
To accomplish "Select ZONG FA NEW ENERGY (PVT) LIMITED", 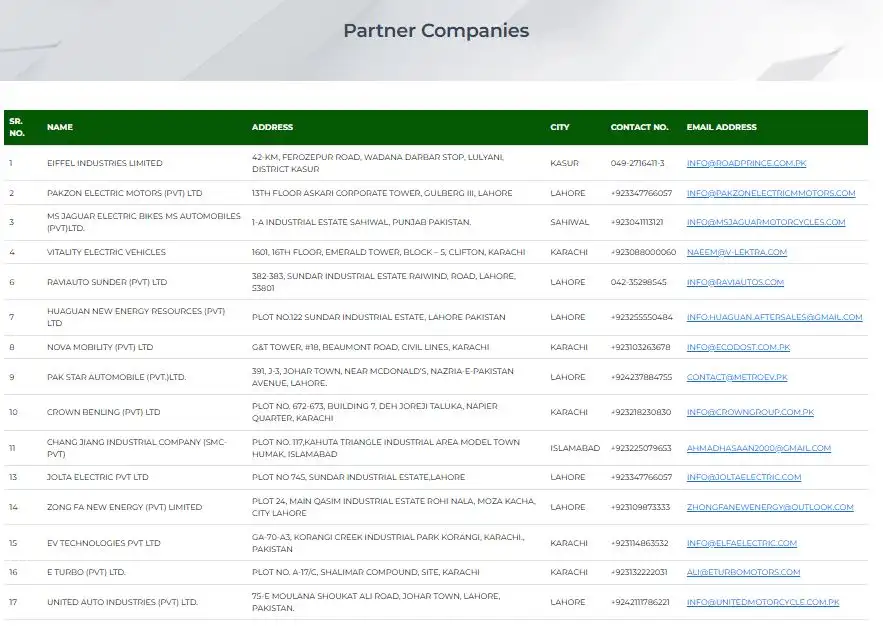I will (124, 507).
